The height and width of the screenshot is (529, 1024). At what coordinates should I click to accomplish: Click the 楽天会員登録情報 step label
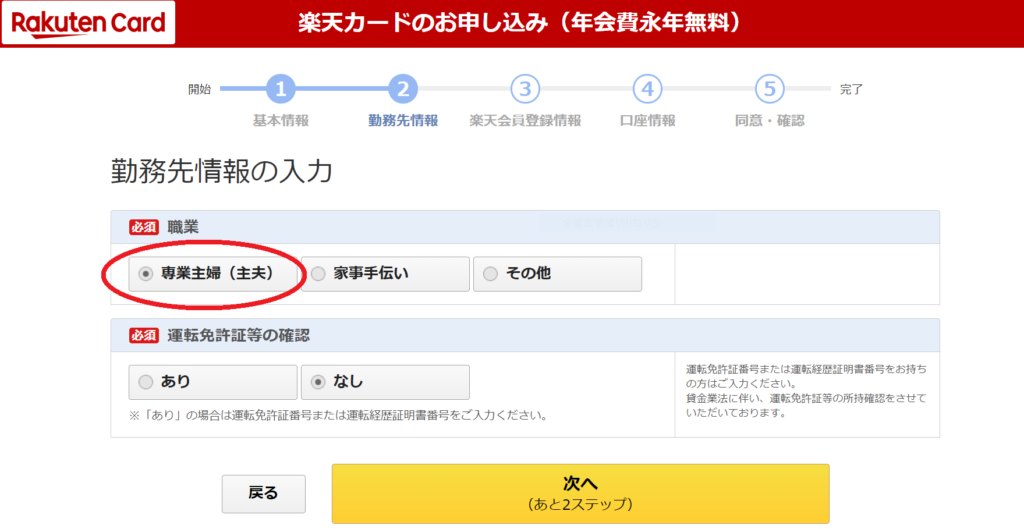525,121
